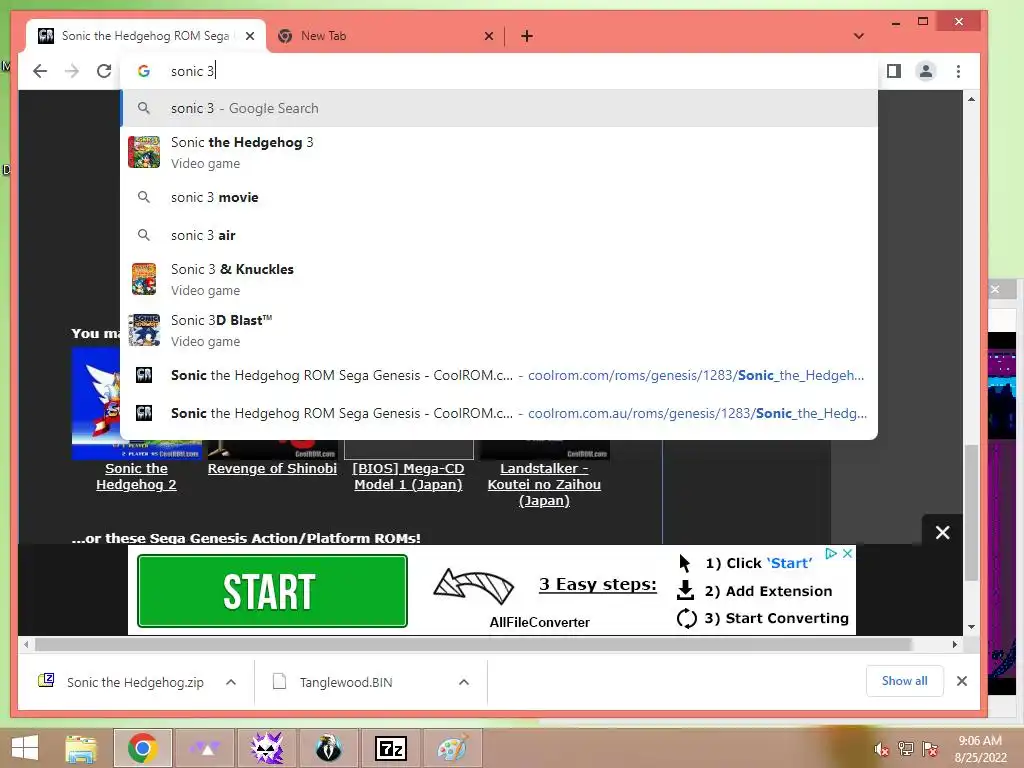
Task: Dismiss the bottom ad overlay X
Action: (x=942, y=532)
